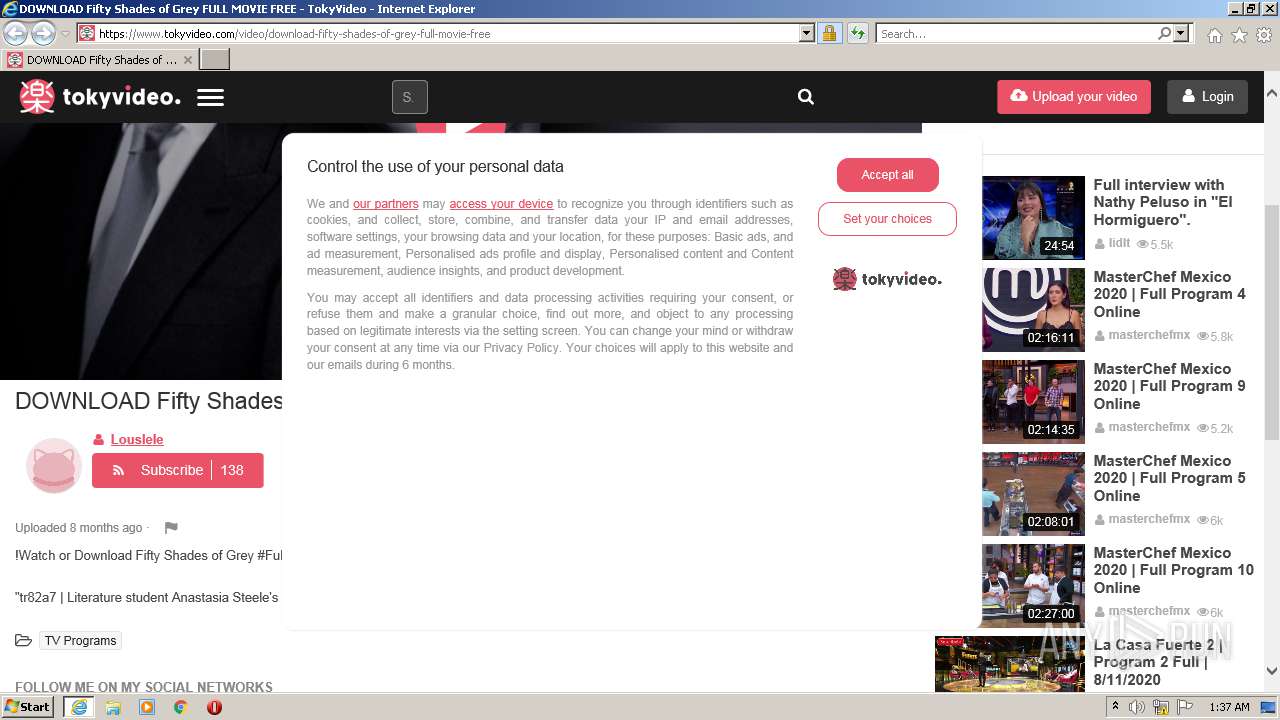Click the Action Center flag tray icon
The height and width of the screenshot is (720, 1280).
[x=1185, y=707]
